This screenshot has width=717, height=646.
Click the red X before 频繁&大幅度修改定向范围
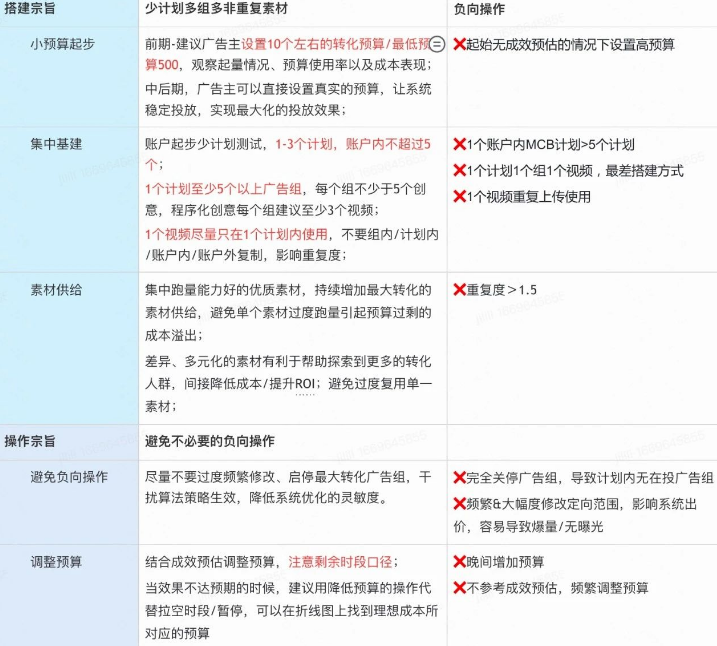pos(459,504)
